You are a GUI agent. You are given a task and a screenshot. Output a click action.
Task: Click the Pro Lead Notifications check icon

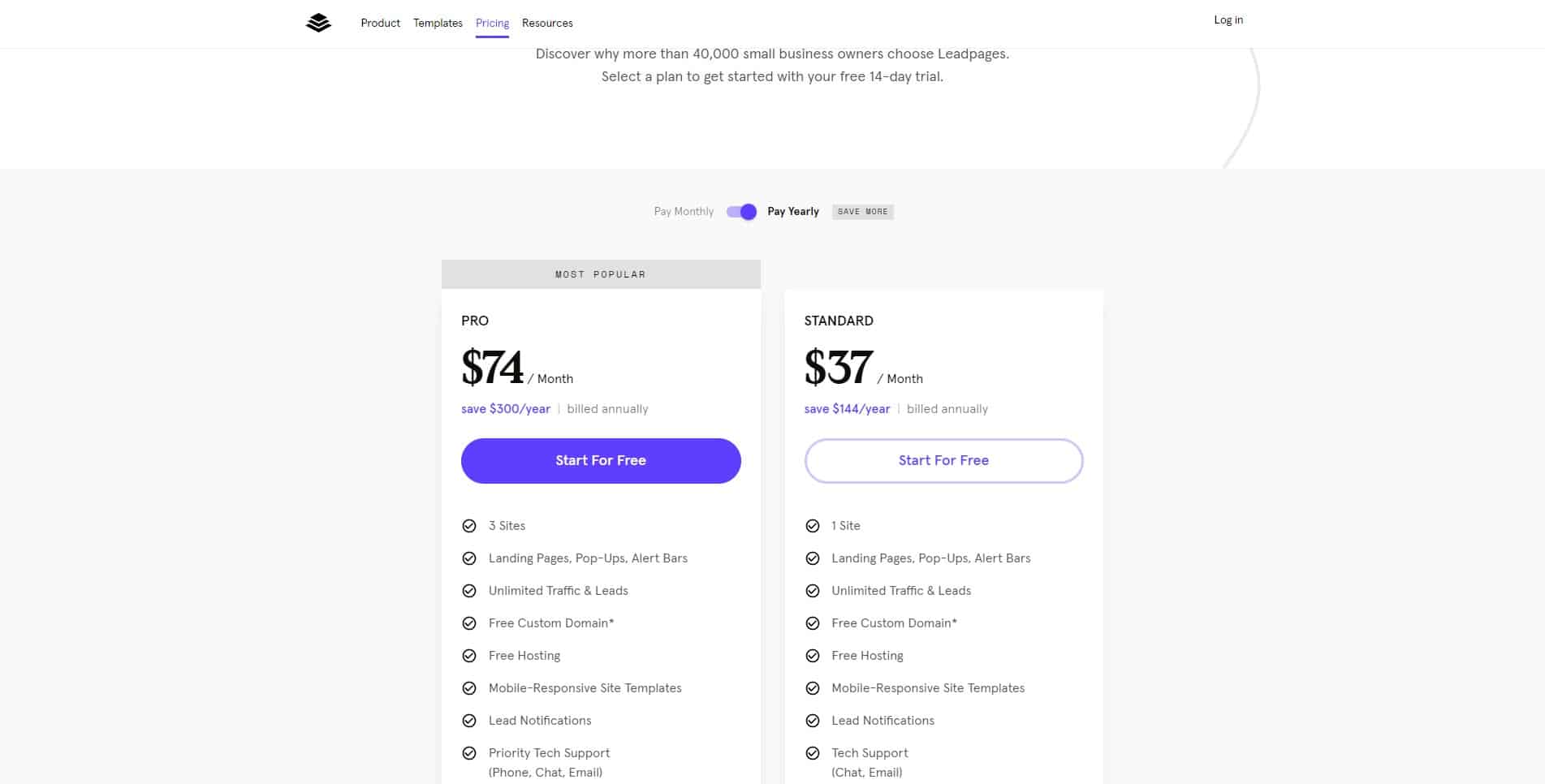tap(469, 721)
